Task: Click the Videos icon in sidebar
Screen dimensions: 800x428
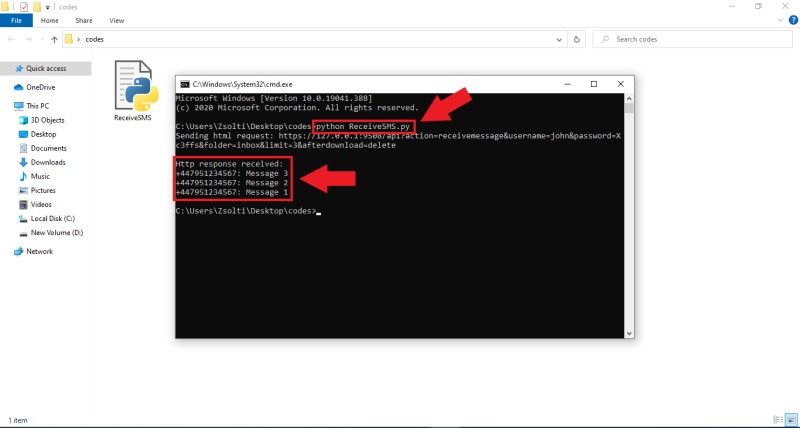Action: click(x=23, y=205)
